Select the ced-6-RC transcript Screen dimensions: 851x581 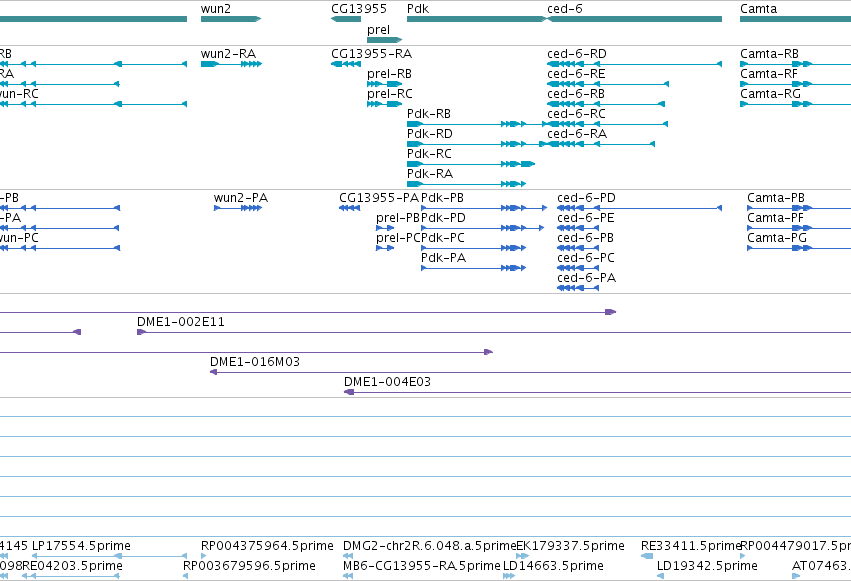pos(607,124)
